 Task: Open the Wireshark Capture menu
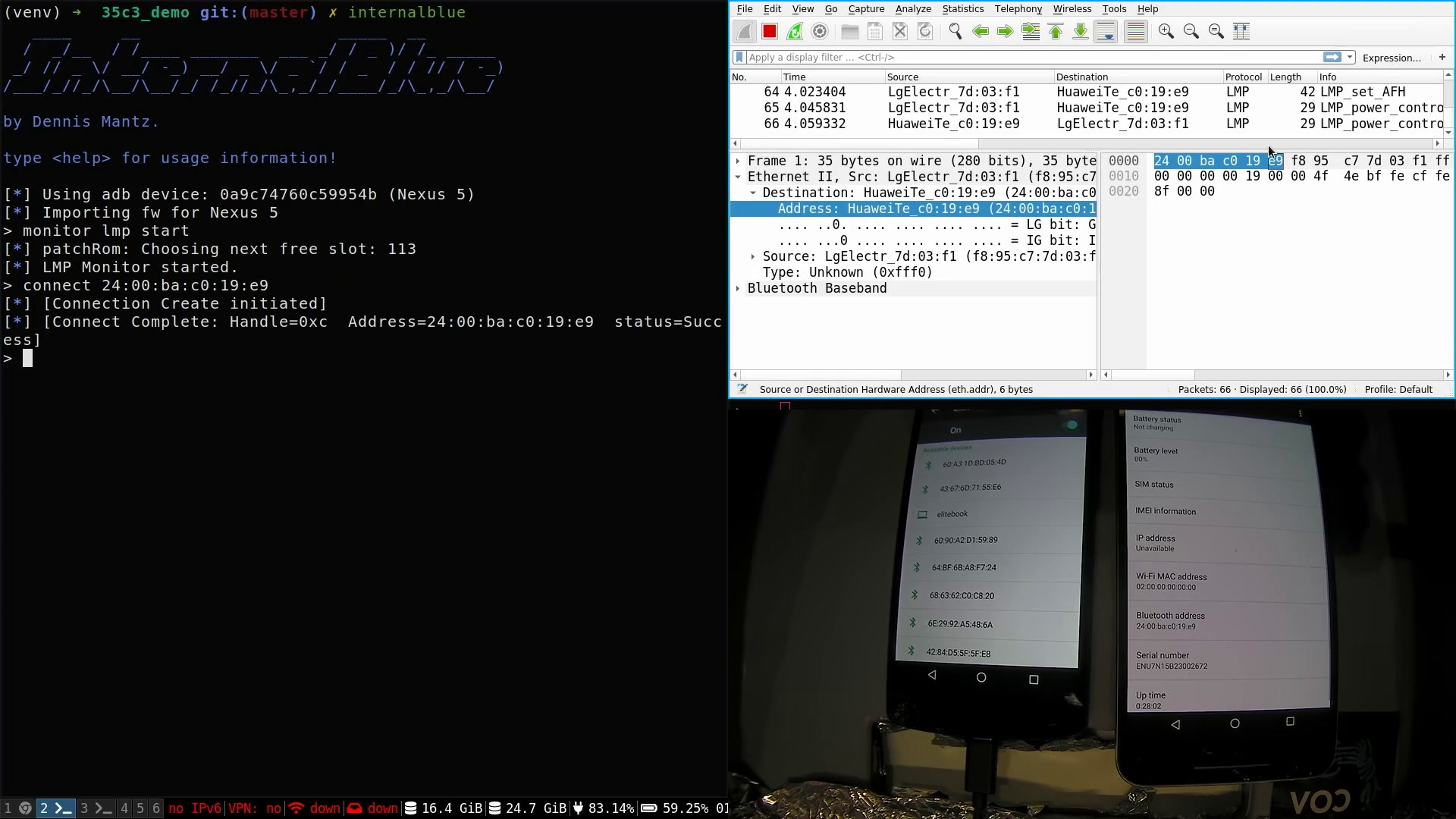pos(867,9)
